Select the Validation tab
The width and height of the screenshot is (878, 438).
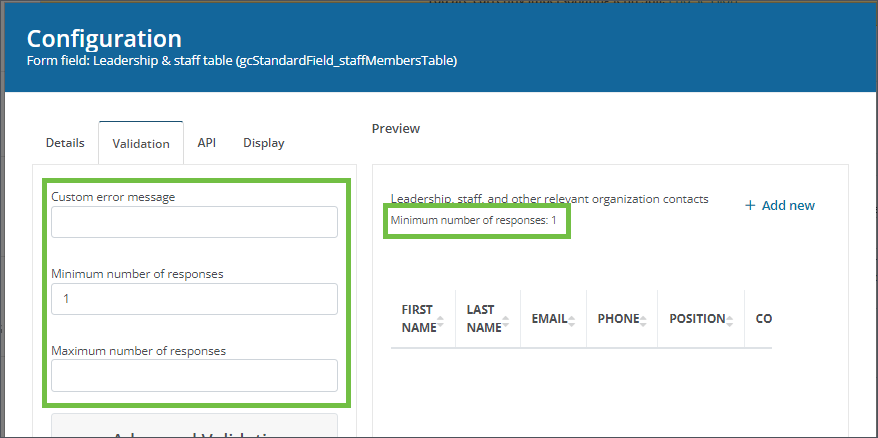tap(140, 144)
